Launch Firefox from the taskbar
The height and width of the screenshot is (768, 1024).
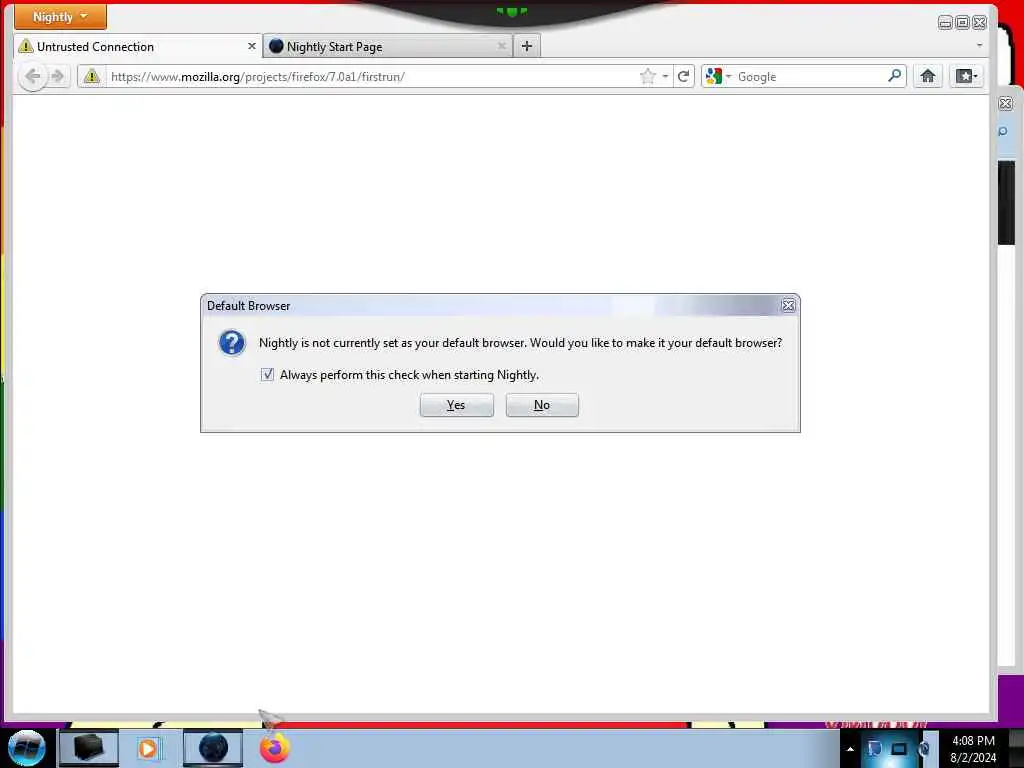click(x=274, y=748)
